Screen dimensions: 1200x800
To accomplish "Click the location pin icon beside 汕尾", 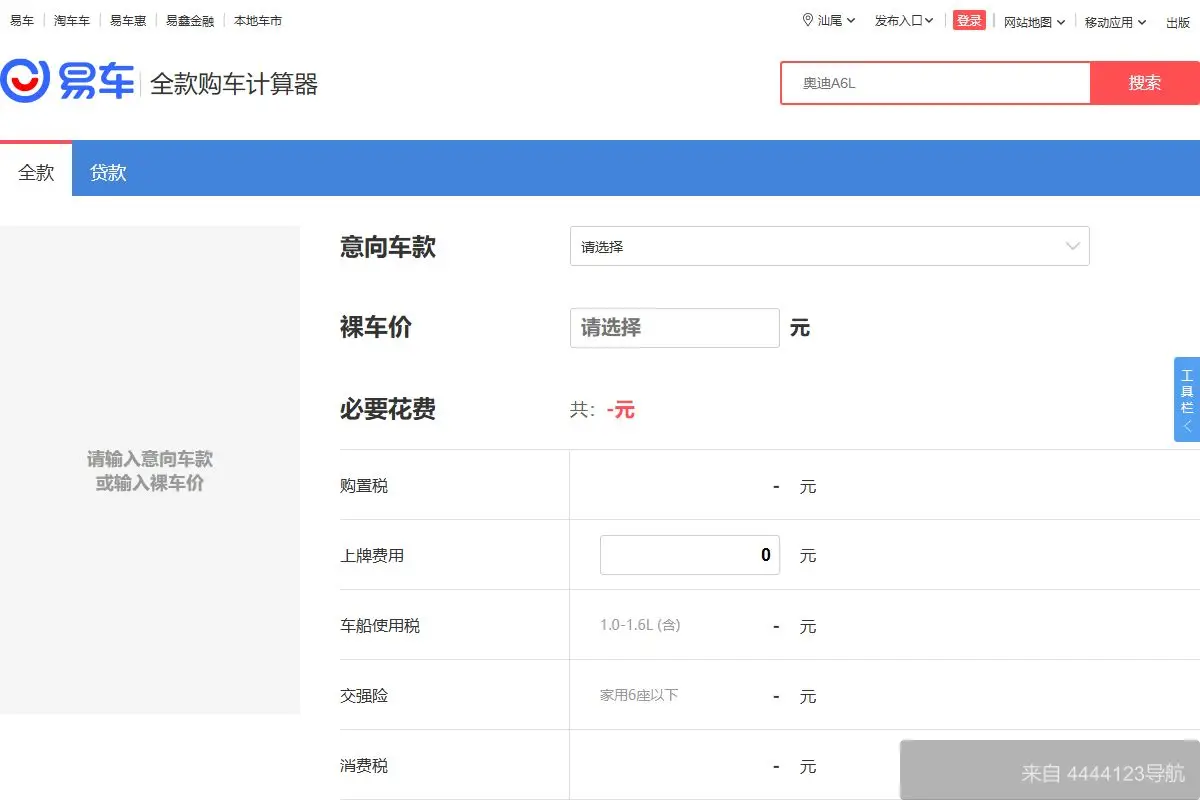I will click(808, 20).
